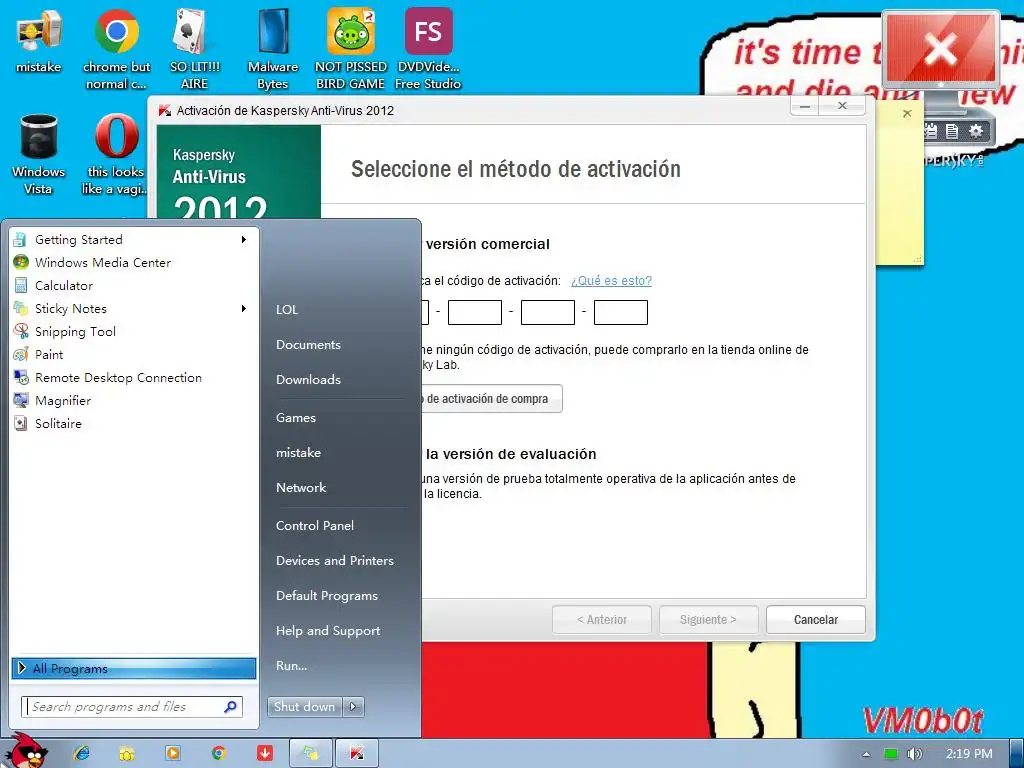Open the volume speaker tray icon
The height and width of the screenshot is (768, 1024).
[x=915, y=754]
